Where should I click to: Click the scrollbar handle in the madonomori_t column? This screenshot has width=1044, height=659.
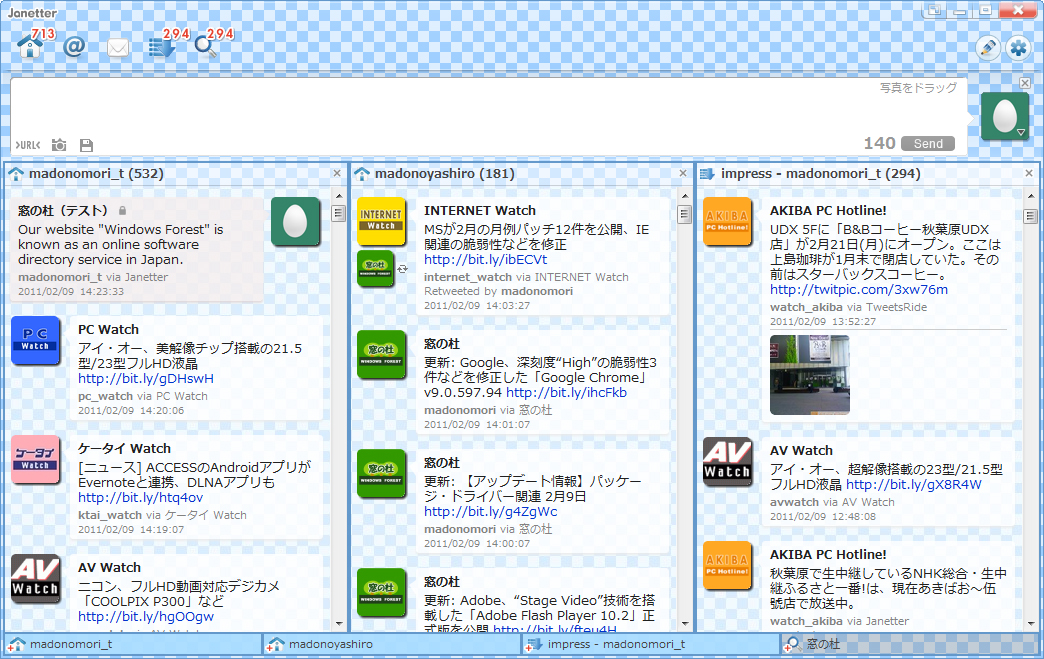(x=338, y=213)
